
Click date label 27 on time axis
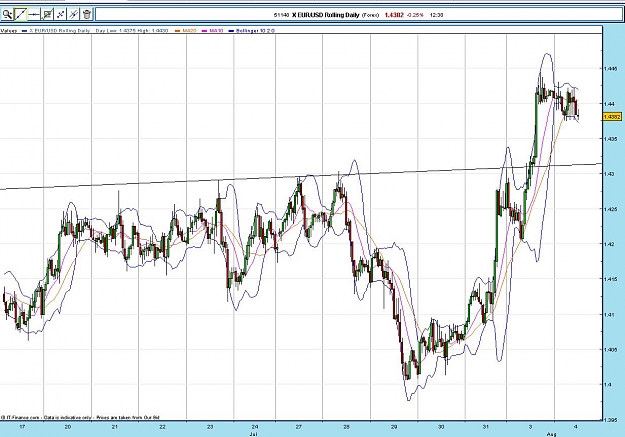[299, 427]
